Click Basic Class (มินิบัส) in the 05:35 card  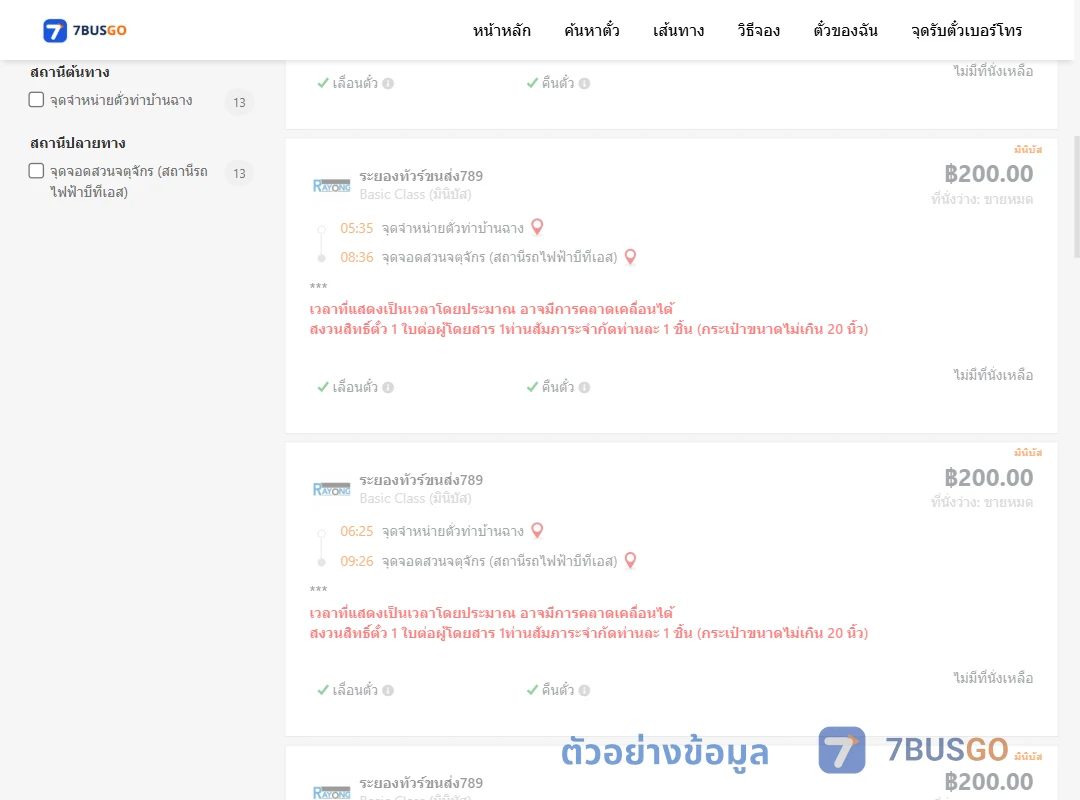[415, 194]
